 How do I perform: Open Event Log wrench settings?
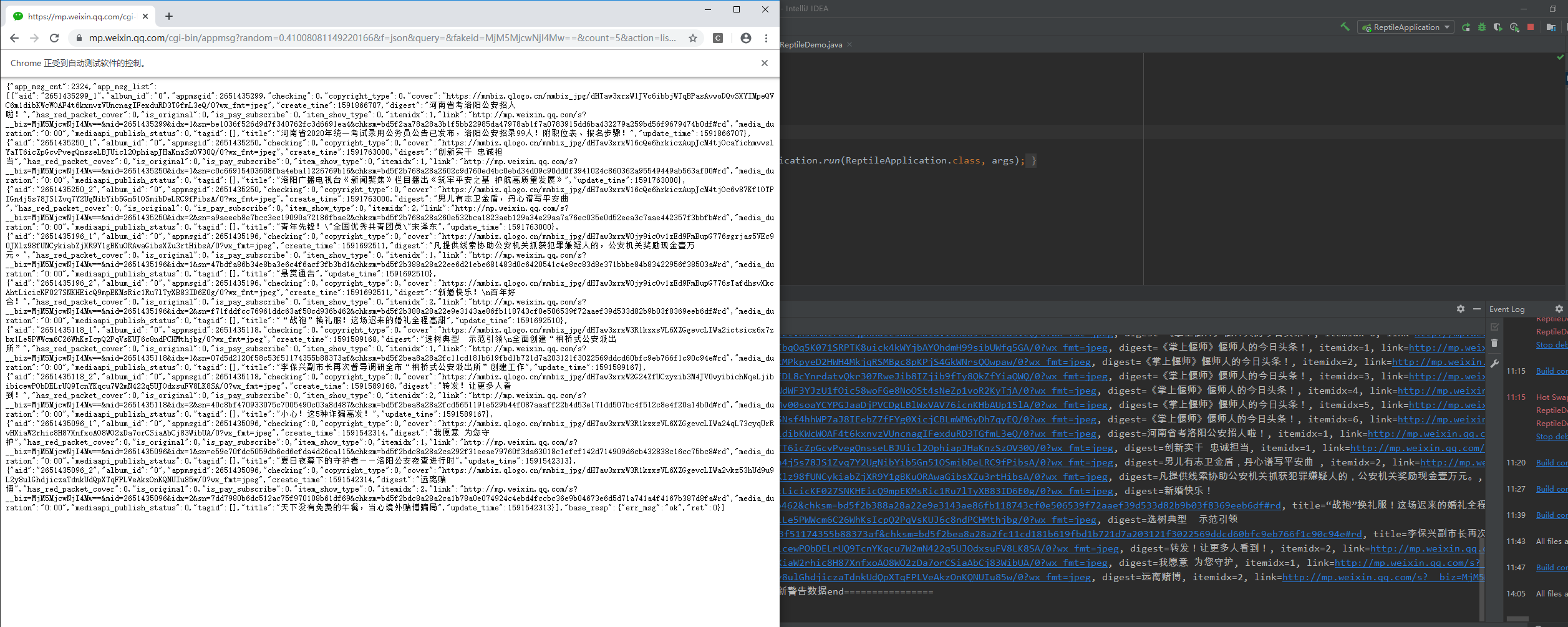[1494, 364]
